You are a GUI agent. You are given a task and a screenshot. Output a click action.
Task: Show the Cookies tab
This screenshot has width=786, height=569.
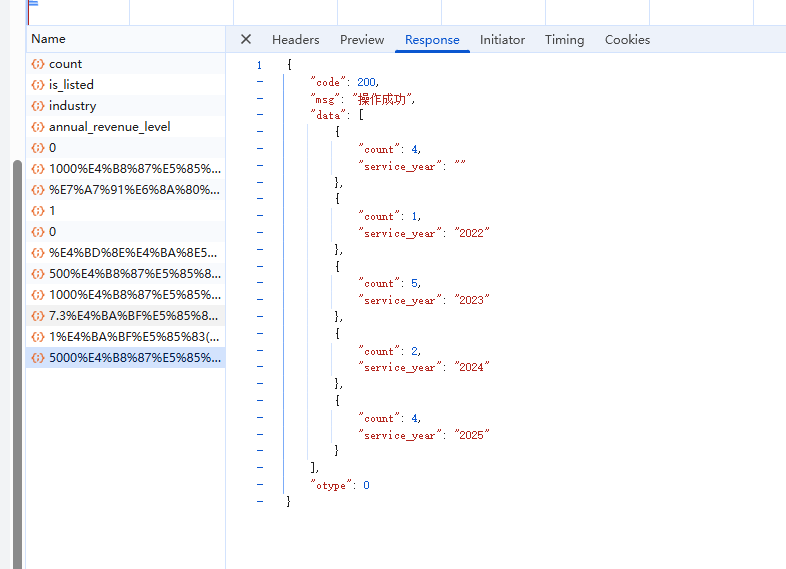pyautogui.click(x=627, y=40)
